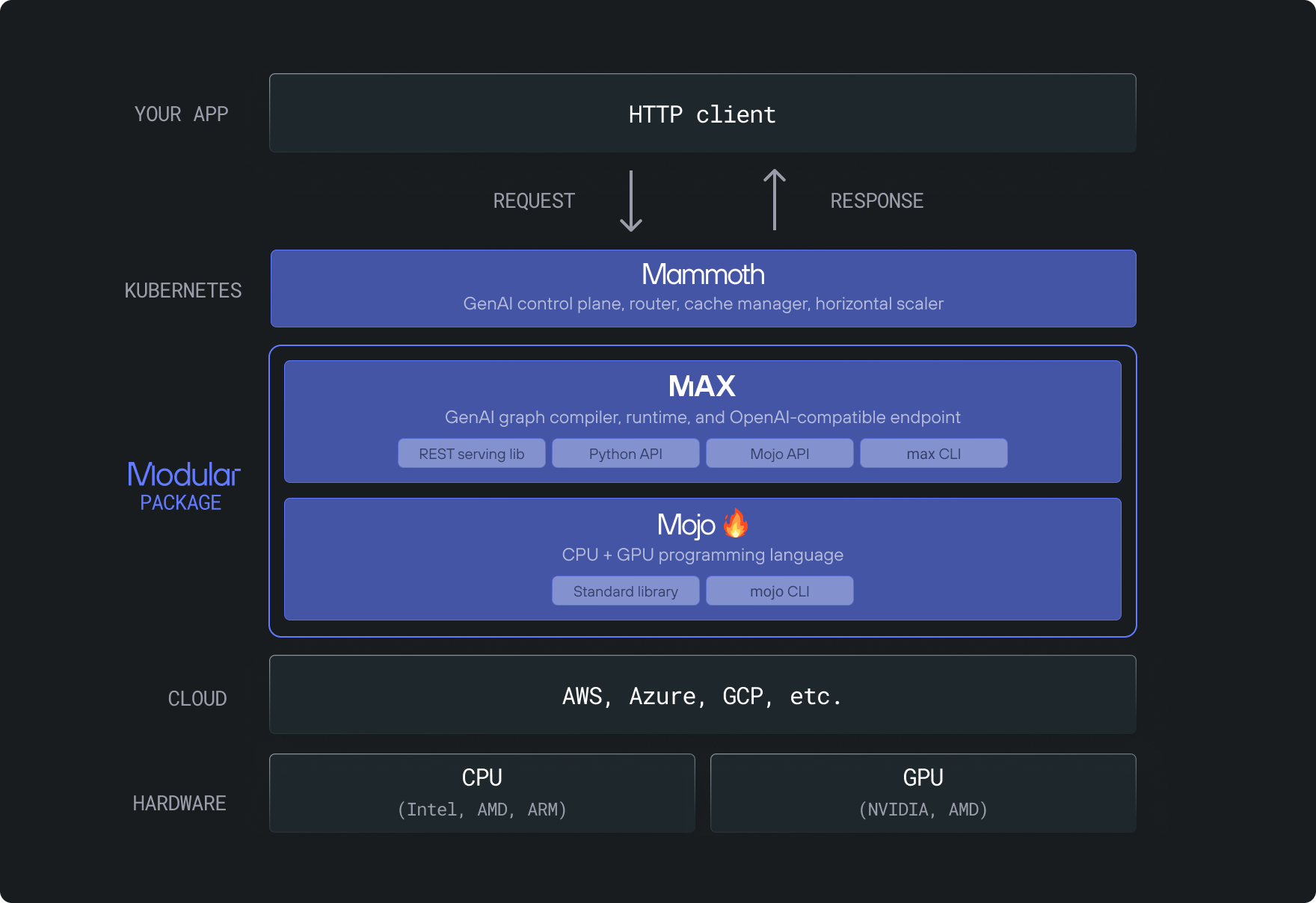Click the KUBERNETES row label
This screenshot has height=903, width=1316.
[x=183, y=291]
